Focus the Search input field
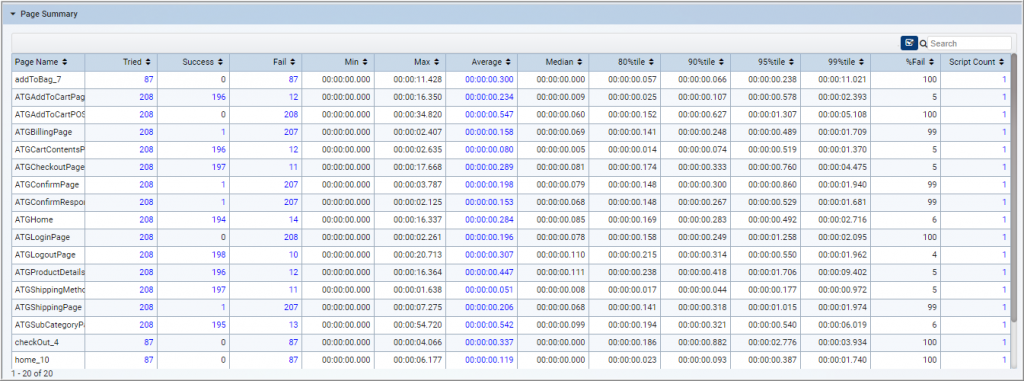The width and height of the screenshot is (1024, 381). tap(970, 43)
